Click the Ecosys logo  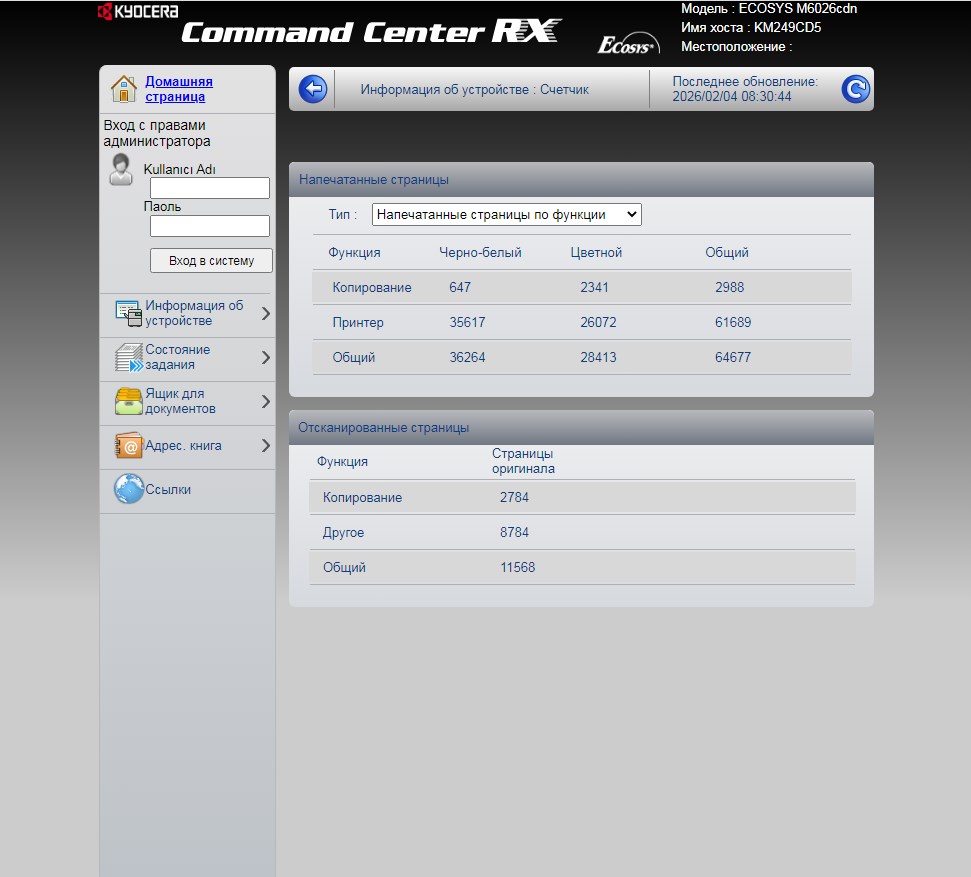pyautogui.click(x=628, y=43)
